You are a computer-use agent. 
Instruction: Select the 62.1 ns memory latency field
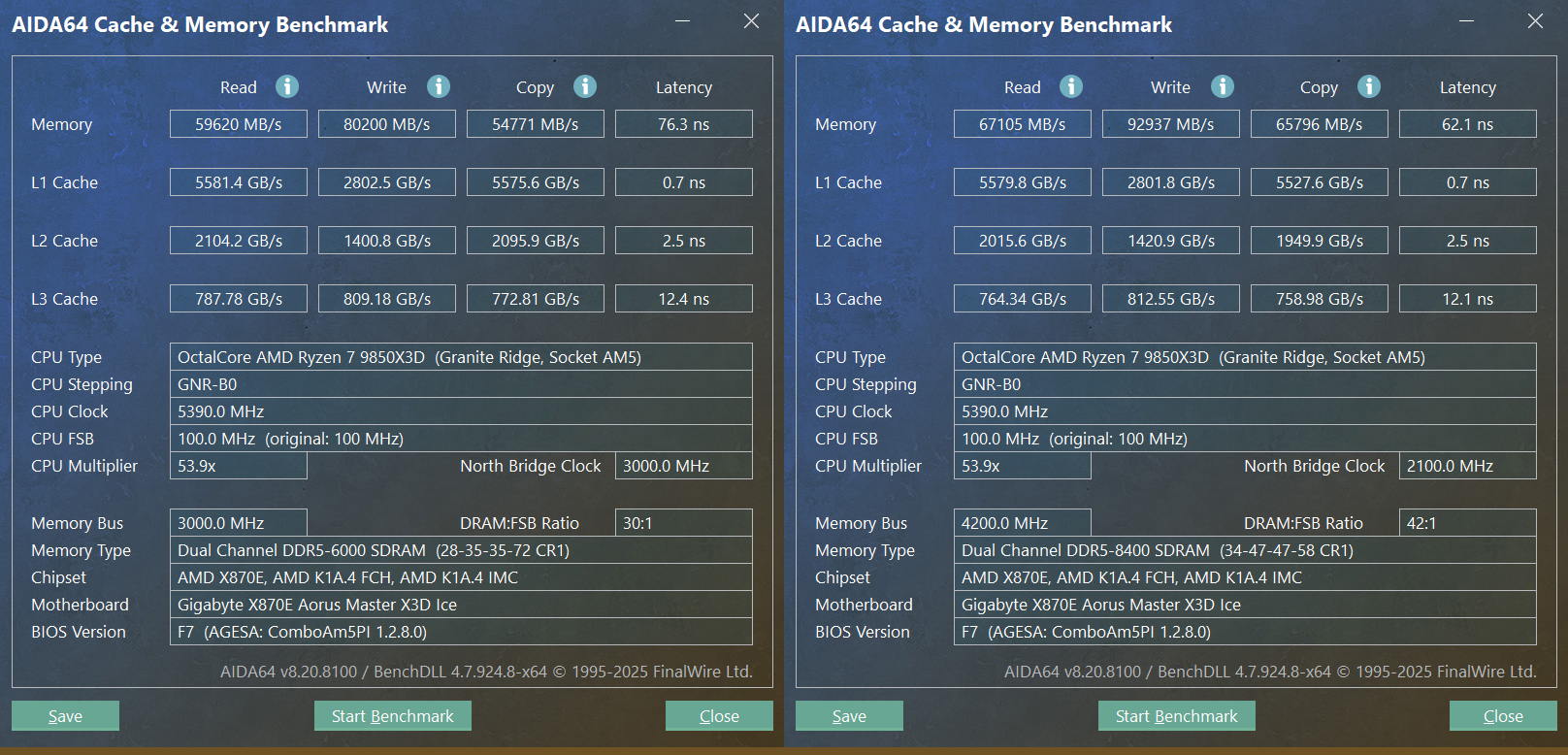point(1467,124)
